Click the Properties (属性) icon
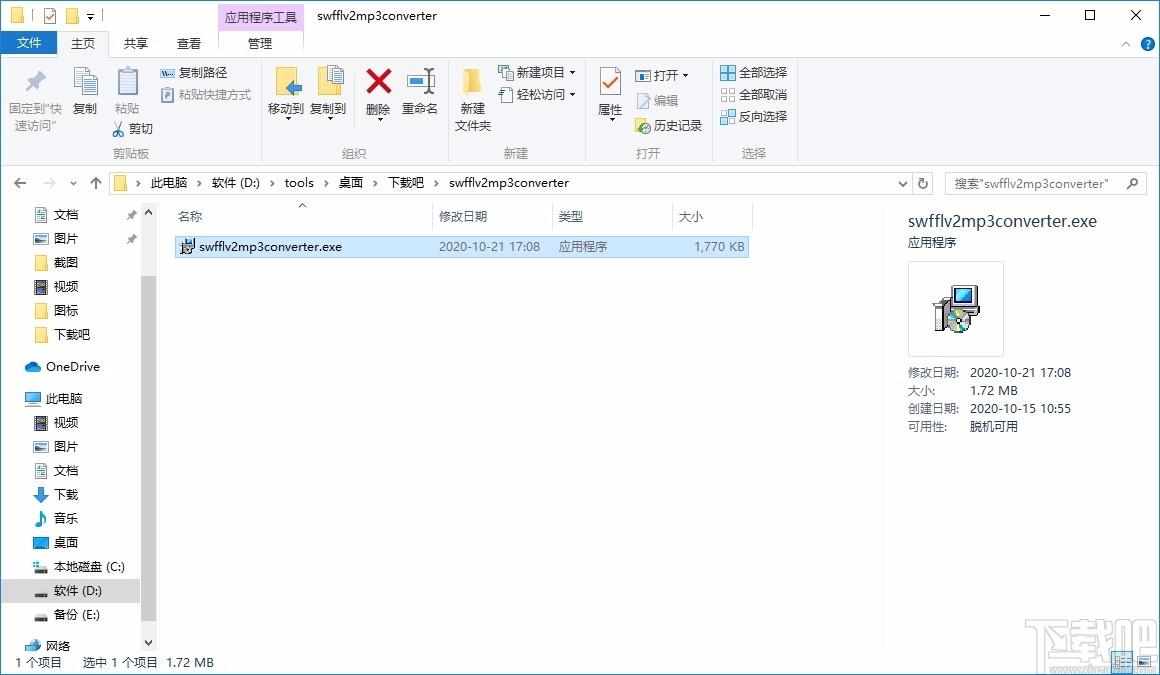Viewport: 1160px width, 675px height. [x=610, y=81]
